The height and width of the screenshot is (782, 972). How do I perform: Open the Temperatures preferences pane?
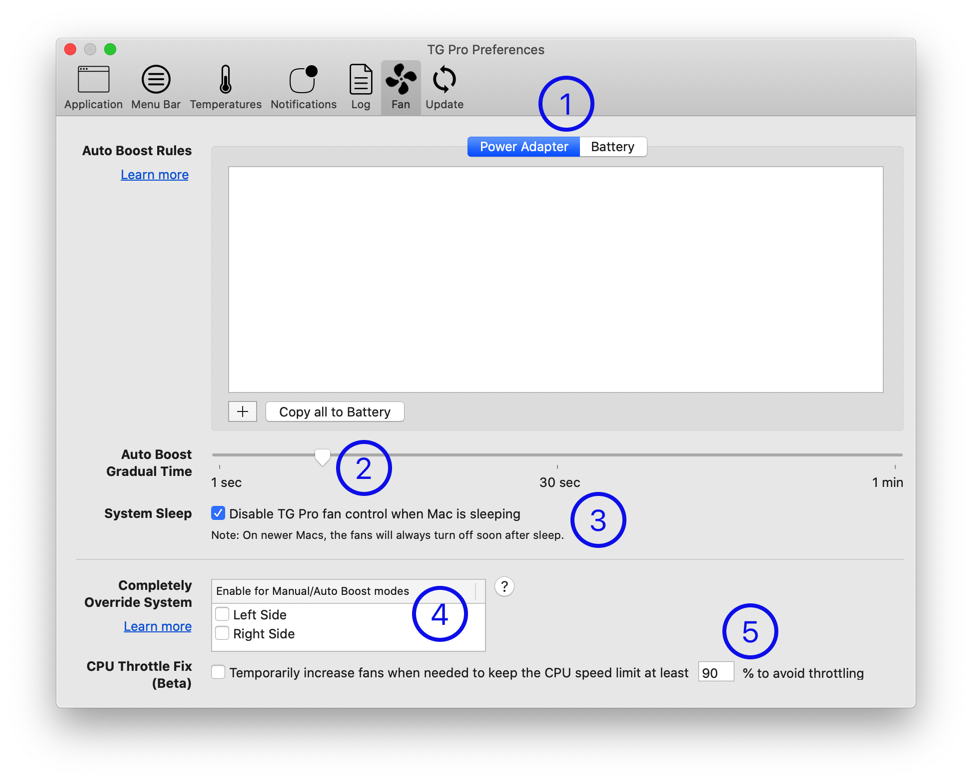tap(226, 88)
